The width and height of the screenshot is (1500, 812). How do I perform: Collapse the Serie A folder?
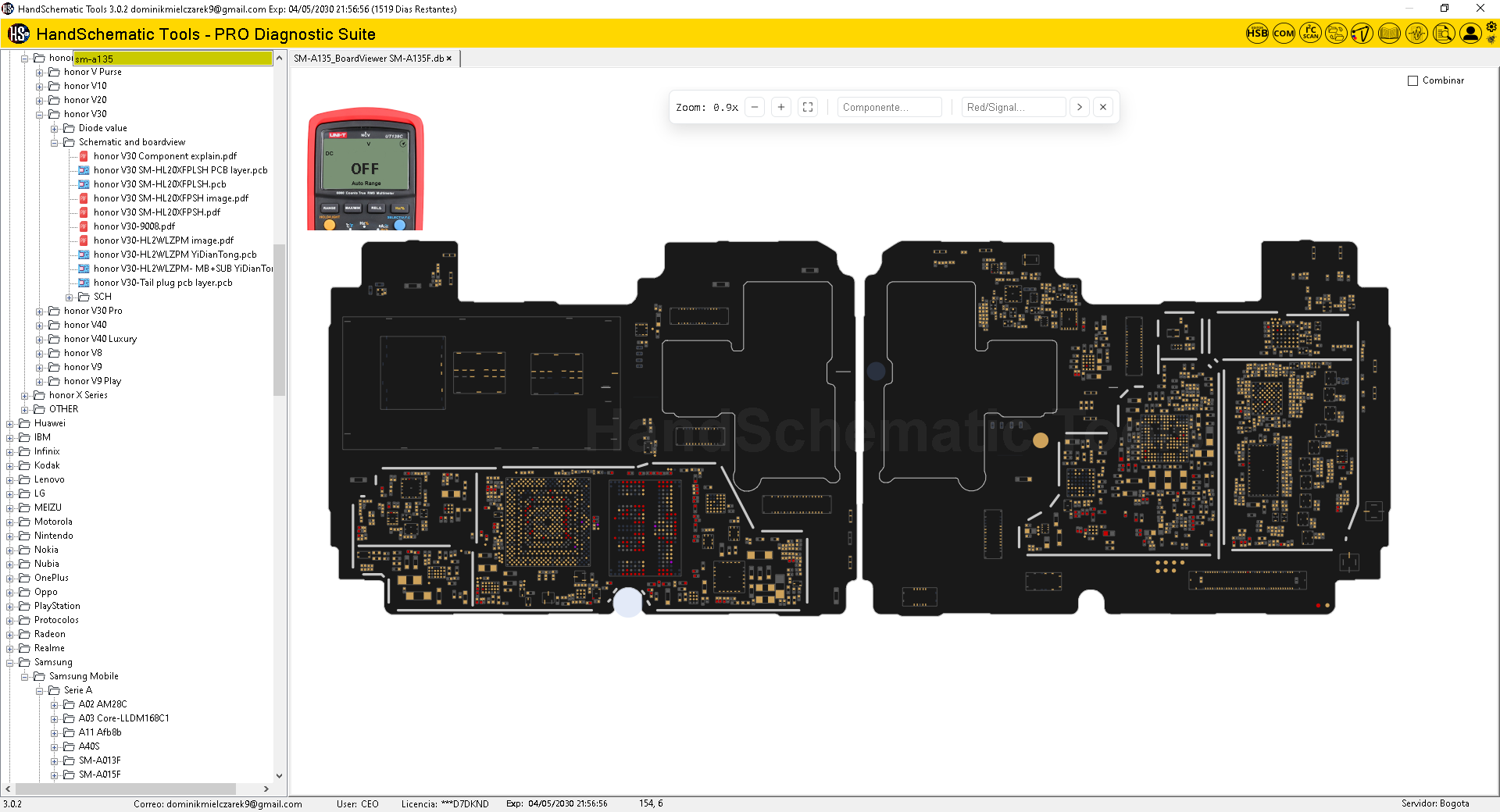[x=40, y=690]
